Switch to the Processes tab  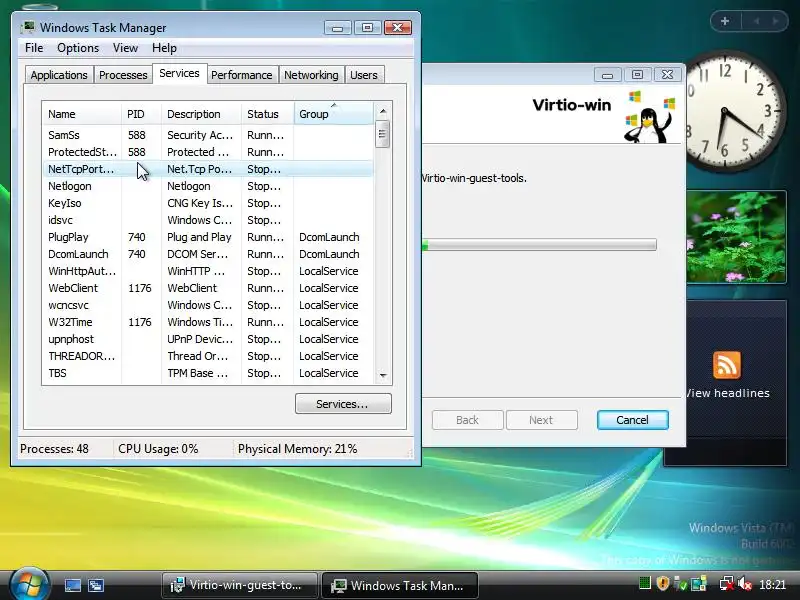point(123,75)
